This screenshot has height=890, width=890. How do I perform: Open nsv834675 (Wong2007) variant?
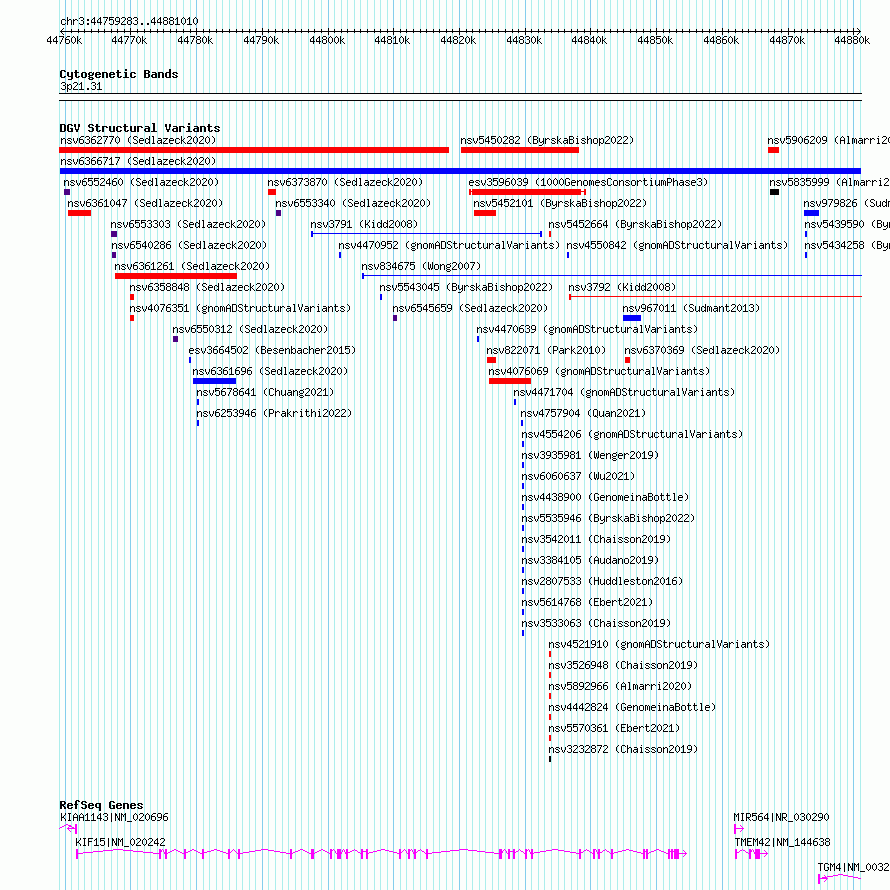(x=421, y=266)
